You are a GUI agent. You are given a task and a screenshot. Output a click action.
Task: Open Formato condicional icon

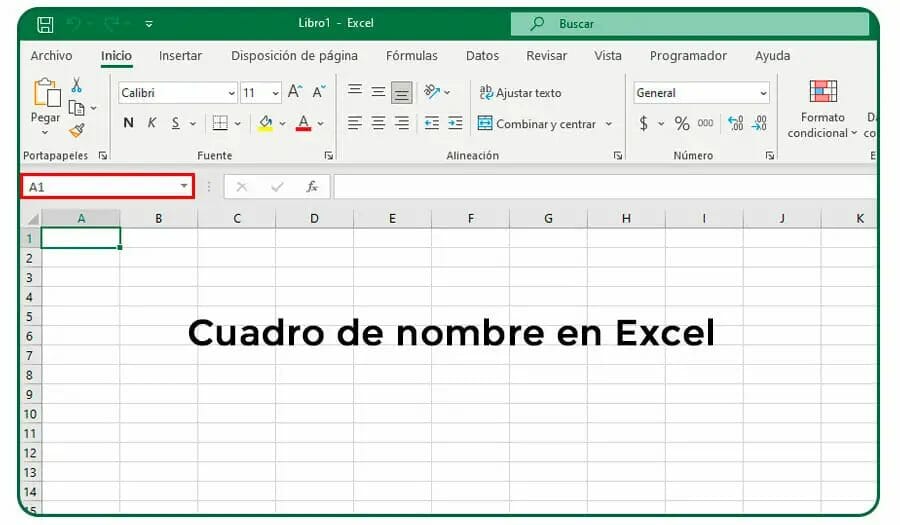(x=822, y=92)
